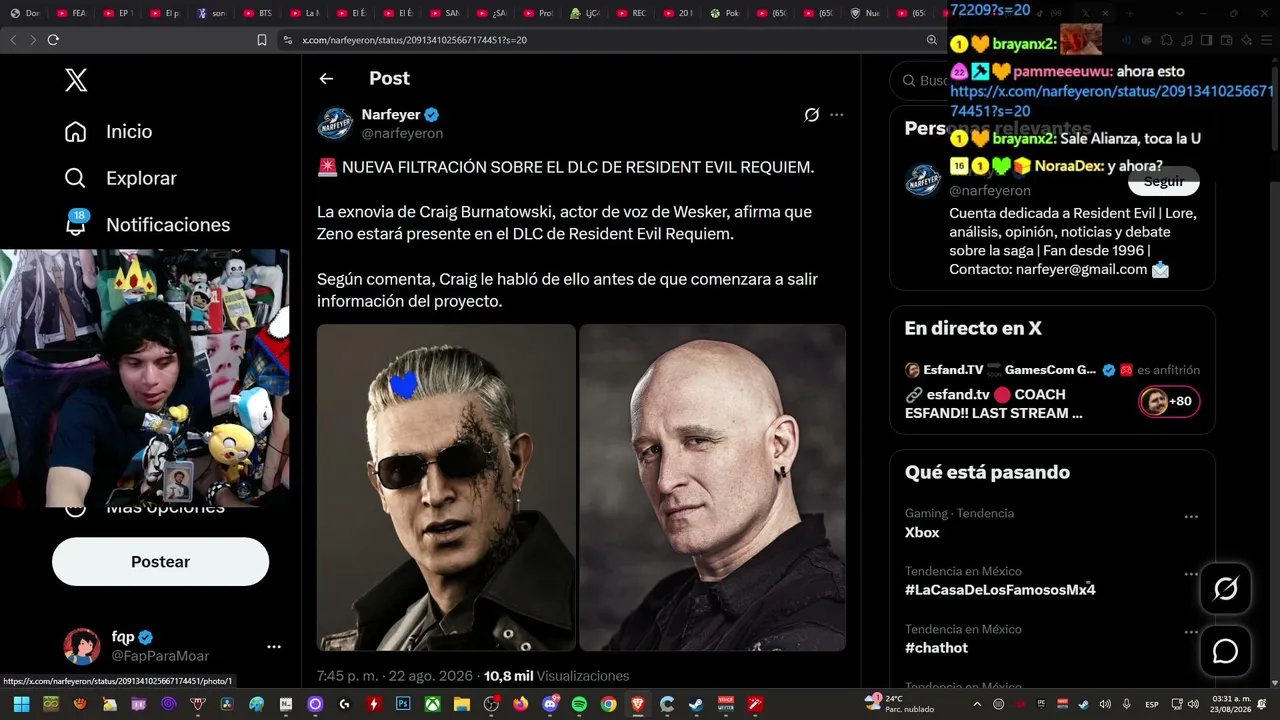This screenshot has height=720, width=1280.
Task: Open options for chathot trend
Action: click(1191, 633)
